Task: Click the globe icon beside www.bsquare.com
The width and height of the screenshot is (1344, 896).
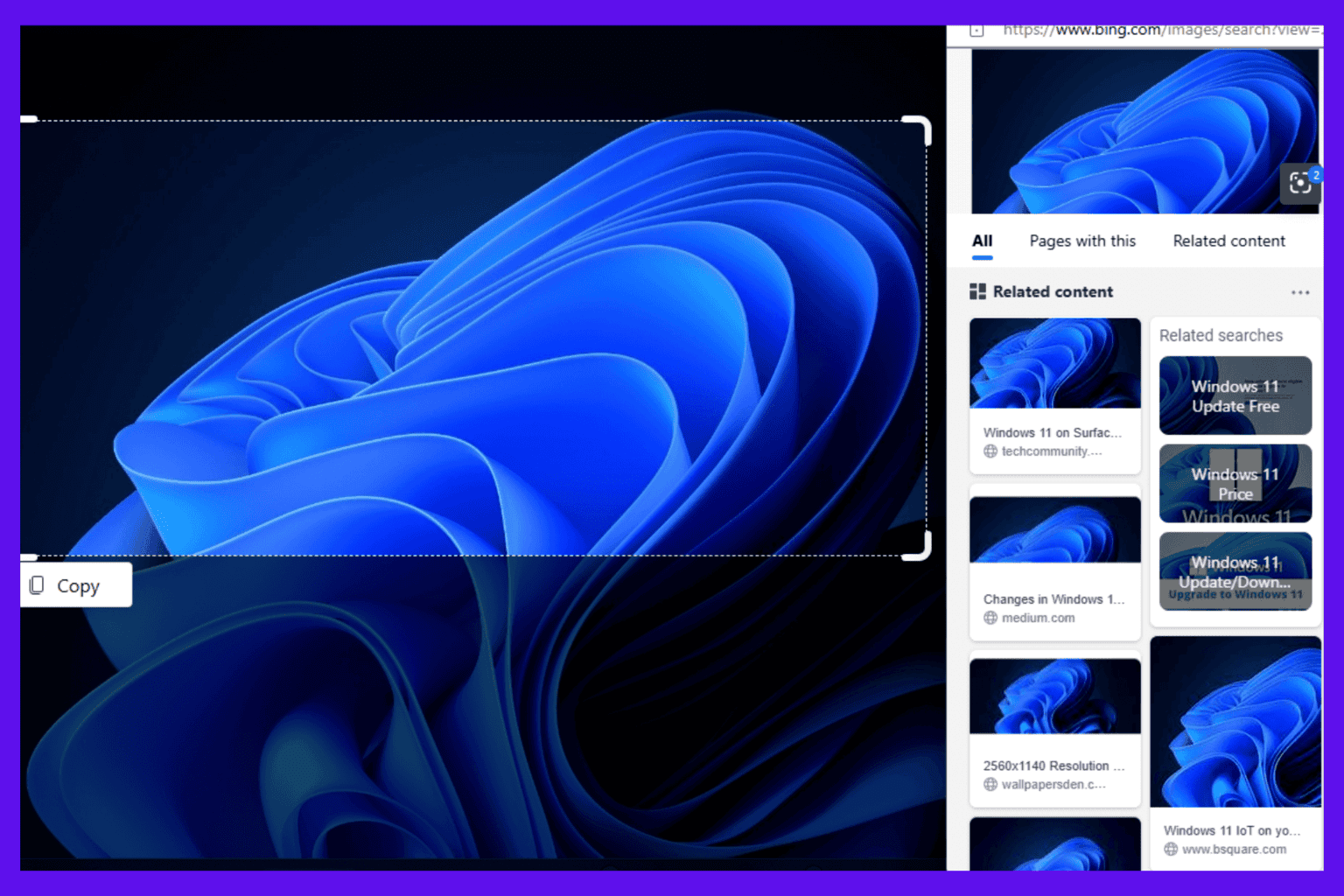Action: pos(1171,849)
